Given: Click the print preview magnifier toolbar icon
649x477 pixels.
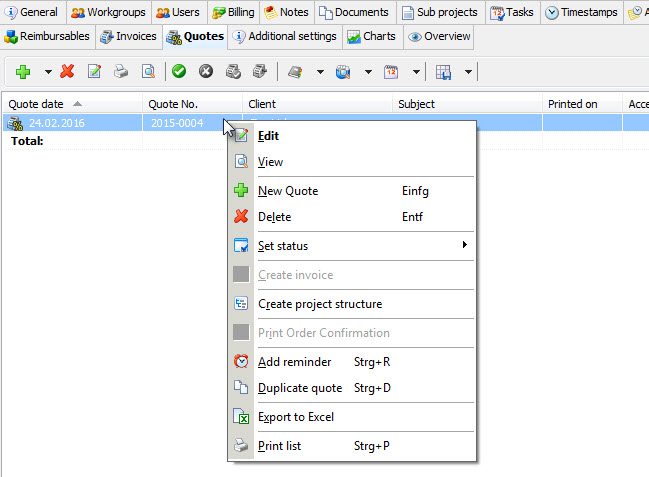Looking at the screenshot, I should pos(148,72).
